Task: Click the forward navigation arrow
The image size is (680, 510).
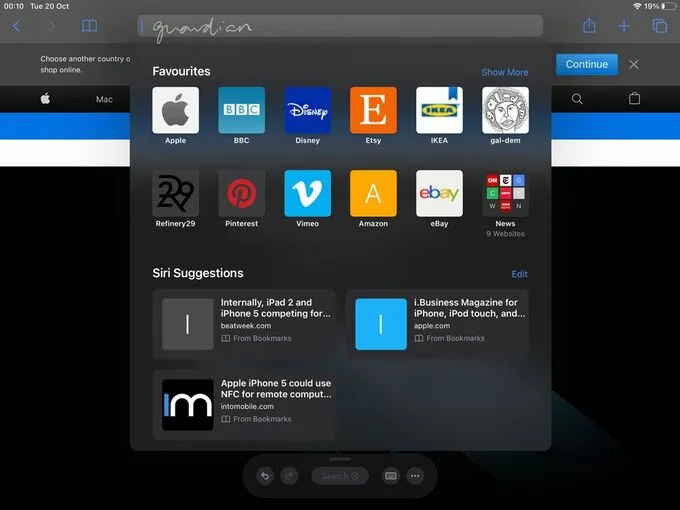Action: 52,26
